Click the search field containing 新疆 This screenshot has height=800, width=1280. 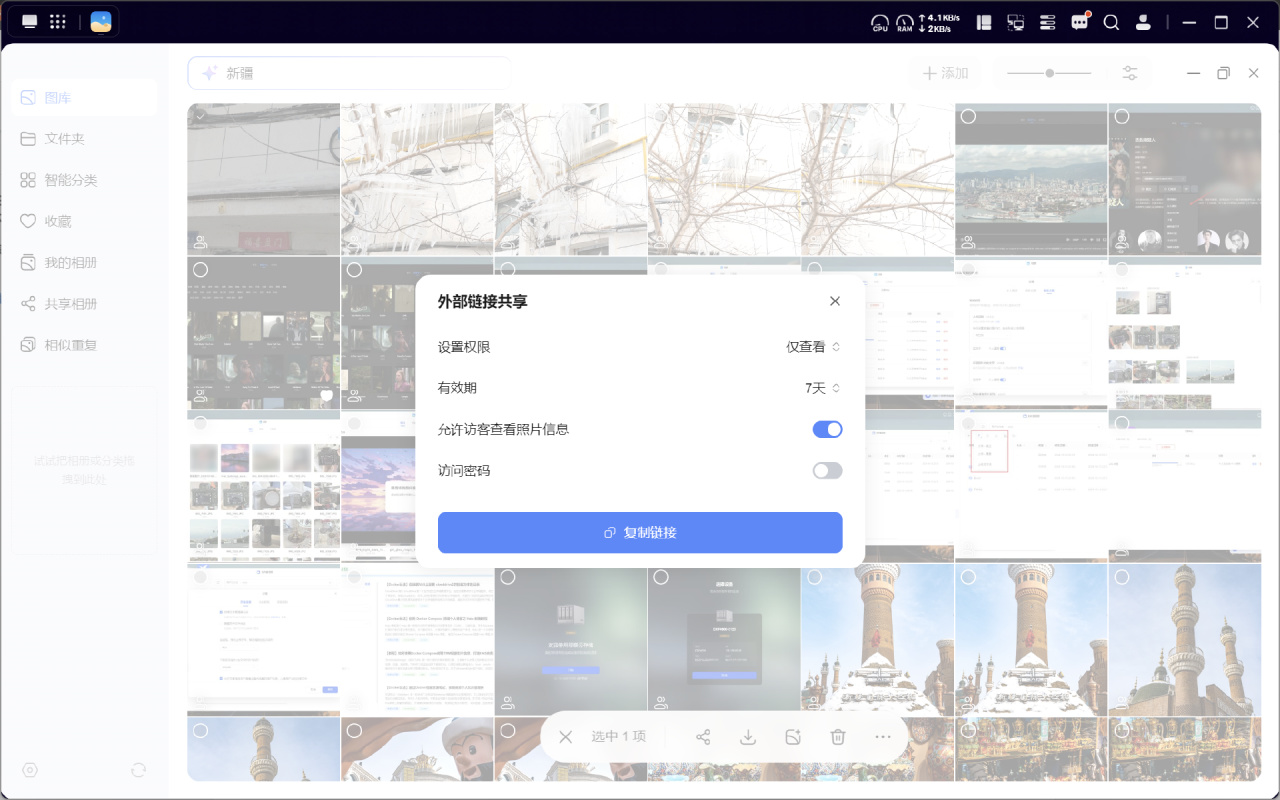[349, 73]
